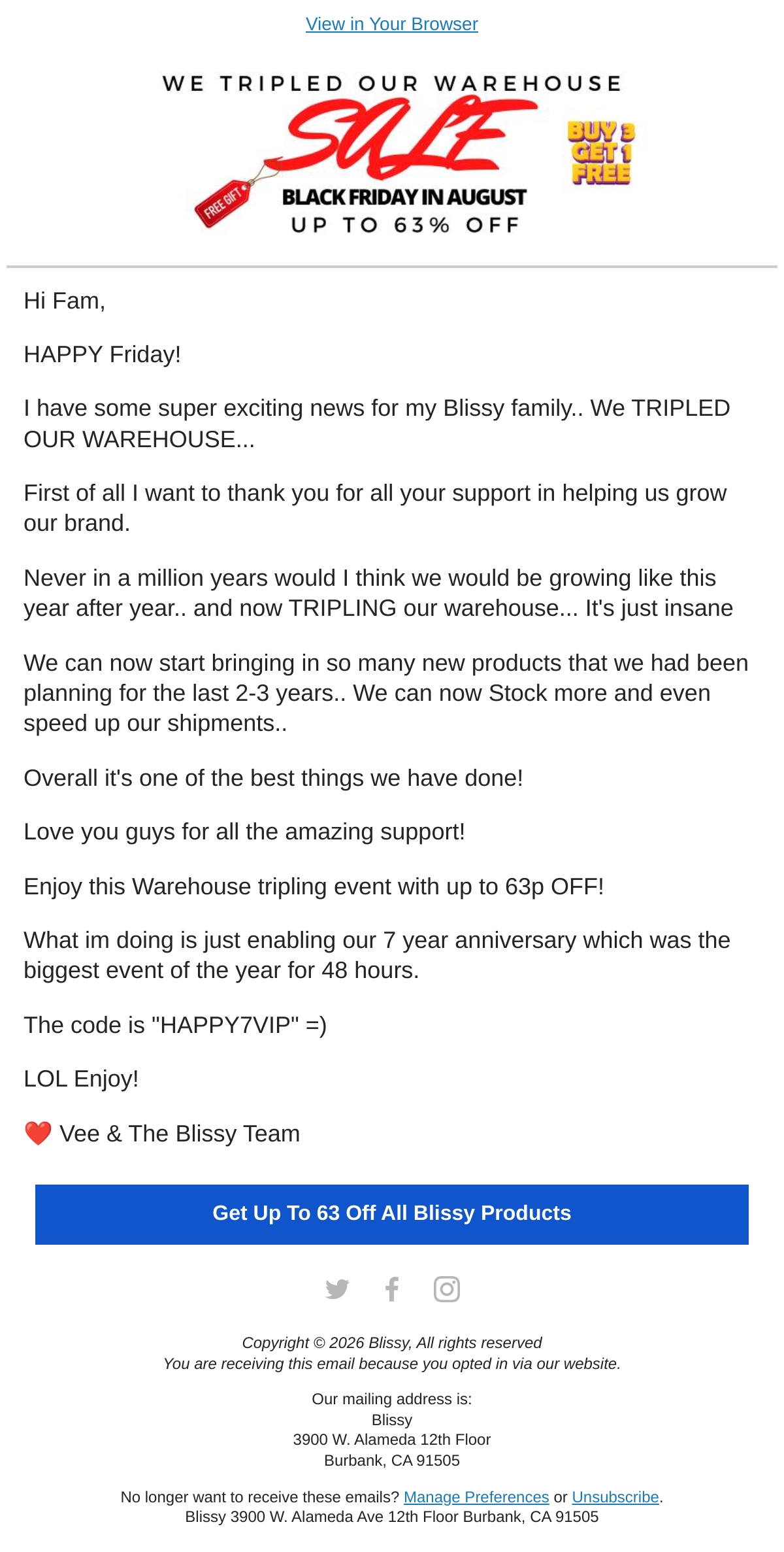
Task: Select the UP TO 63% OFF banner text
Action: [405, 226]
